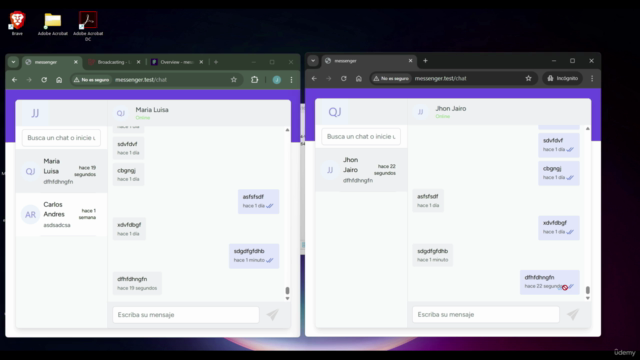
Task: Open three-dot menu in left browser
Action: [291, 80]
